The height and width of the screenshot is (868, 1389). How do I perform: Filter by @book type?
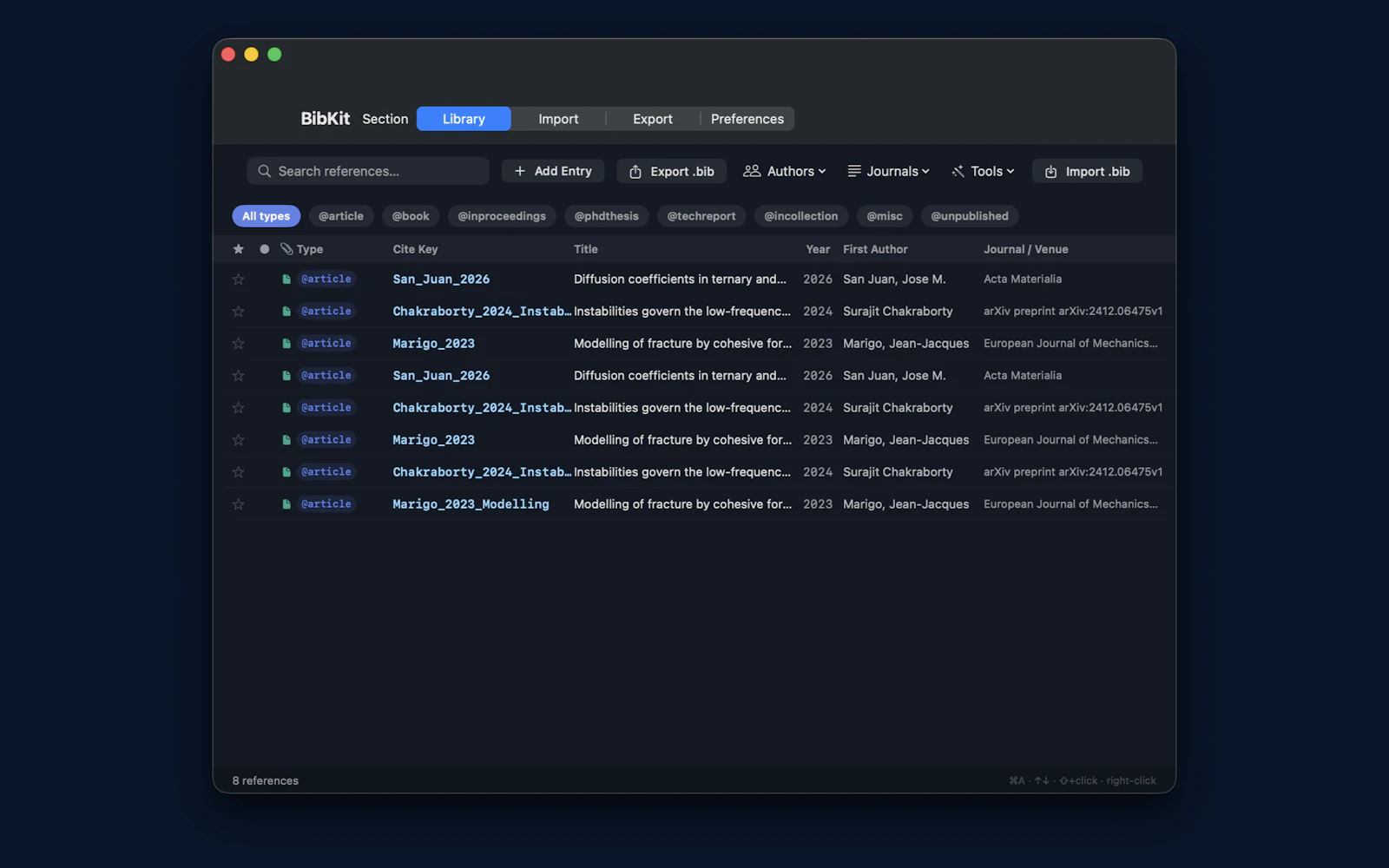click(411, 216)
